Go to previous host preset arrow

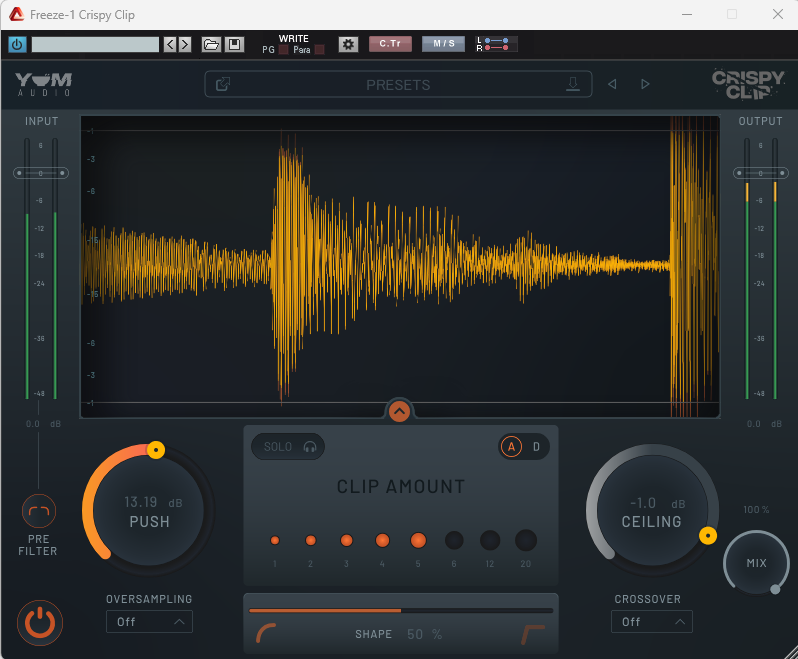(170, 45)
